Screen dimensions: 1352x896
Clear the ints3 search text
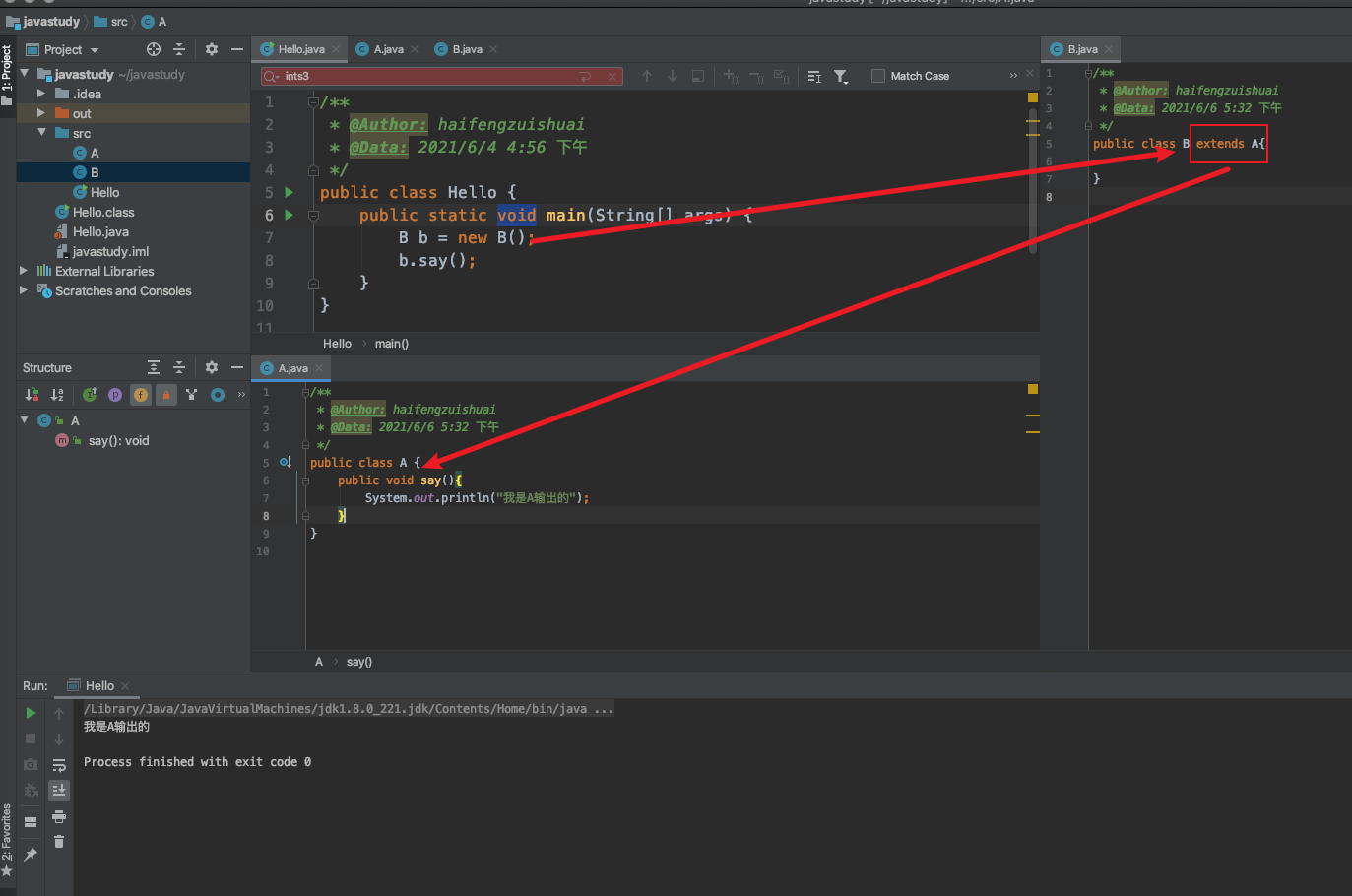[612, 76]
